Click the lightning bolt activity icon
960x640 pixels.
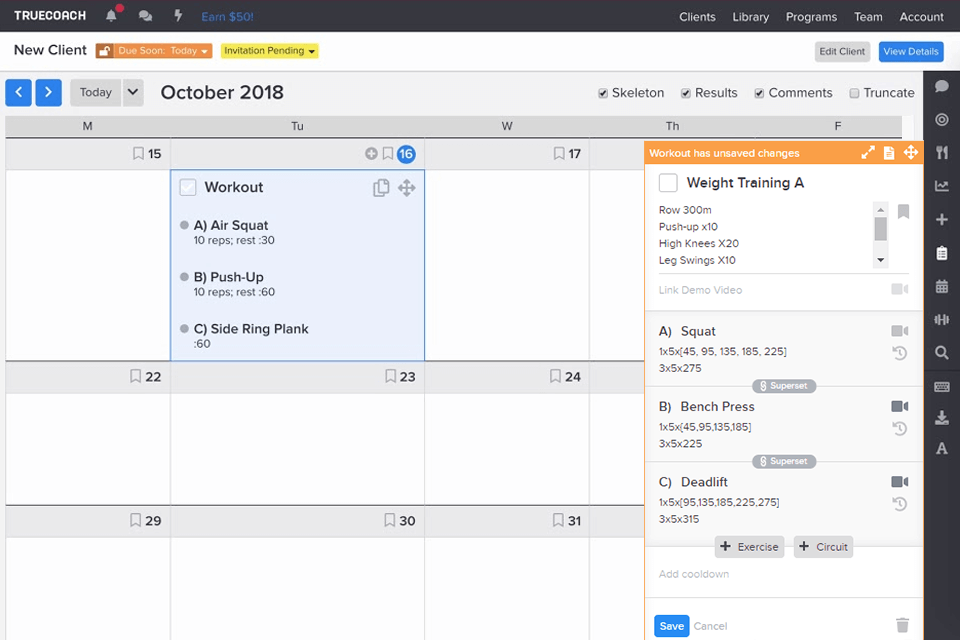(x=178, y=15)
